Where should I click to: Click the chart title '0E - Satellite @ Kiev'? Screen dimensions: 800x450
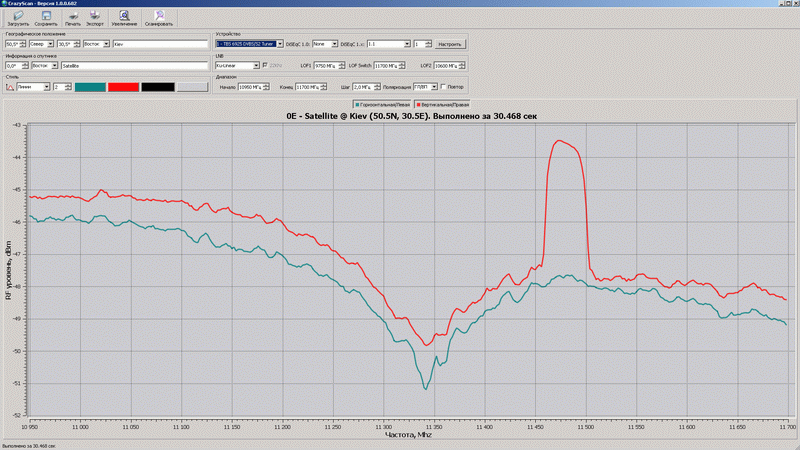[x=411, y=116]
